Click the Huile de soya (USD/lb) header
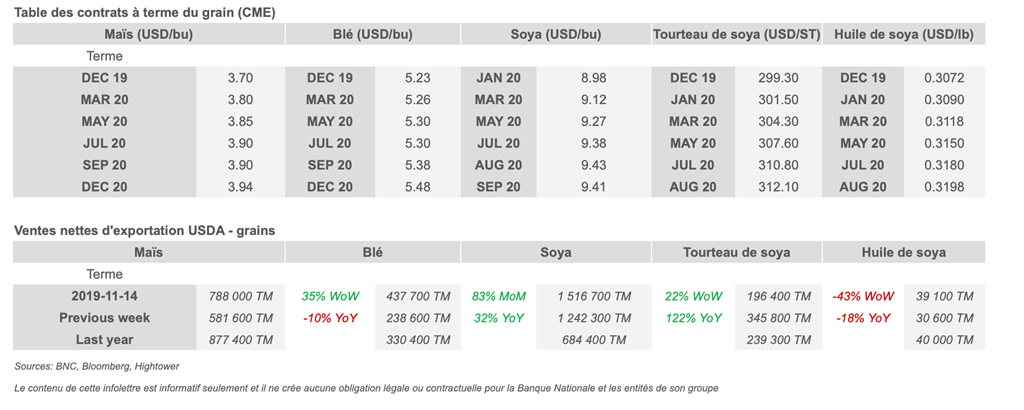Image resolution: width=1024 pixels, height=410 pixels. (x=904, y=34)
